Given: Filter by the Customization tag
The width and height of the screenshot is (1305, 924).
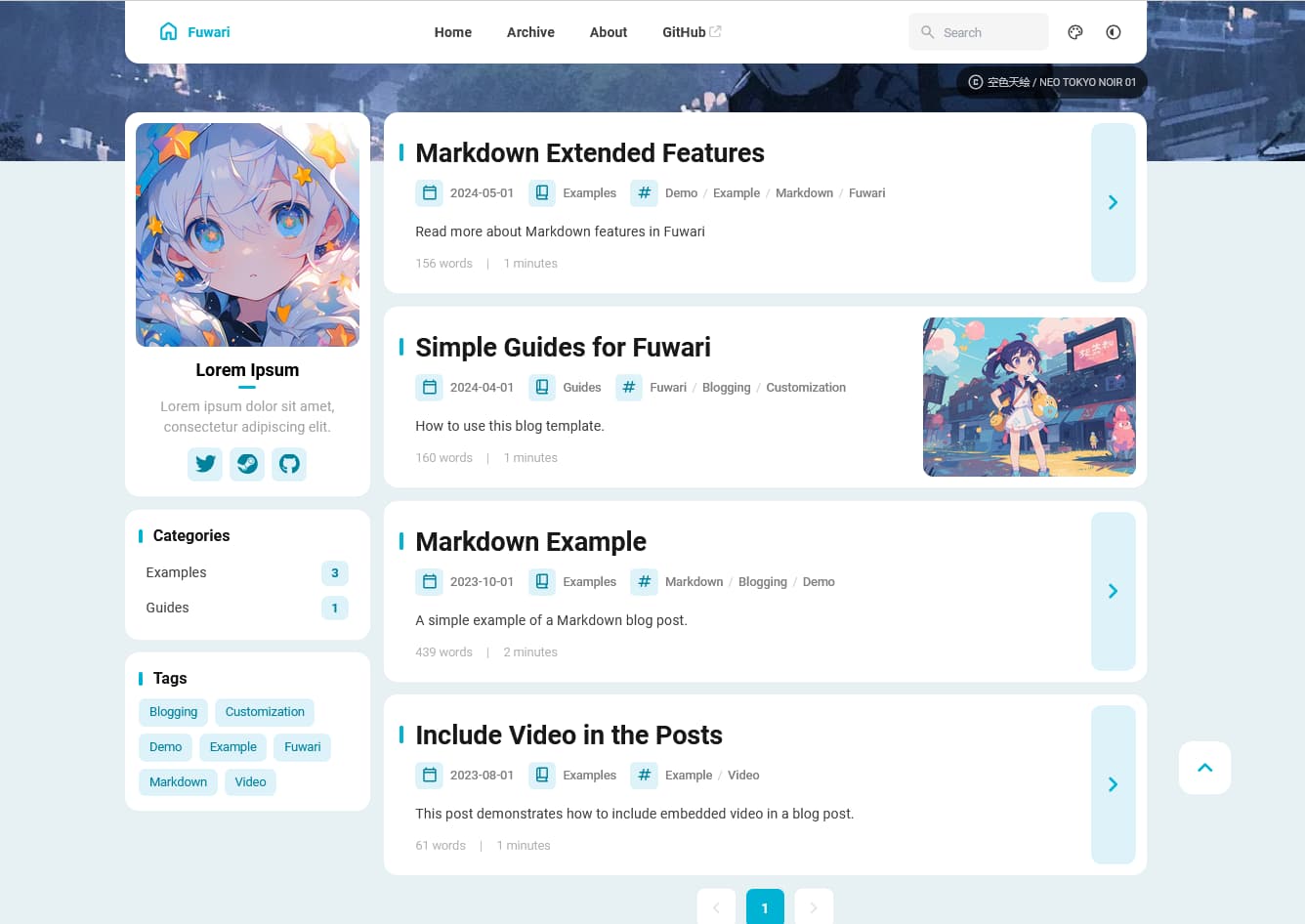Looking at the screenshot, I should (265, 712).
